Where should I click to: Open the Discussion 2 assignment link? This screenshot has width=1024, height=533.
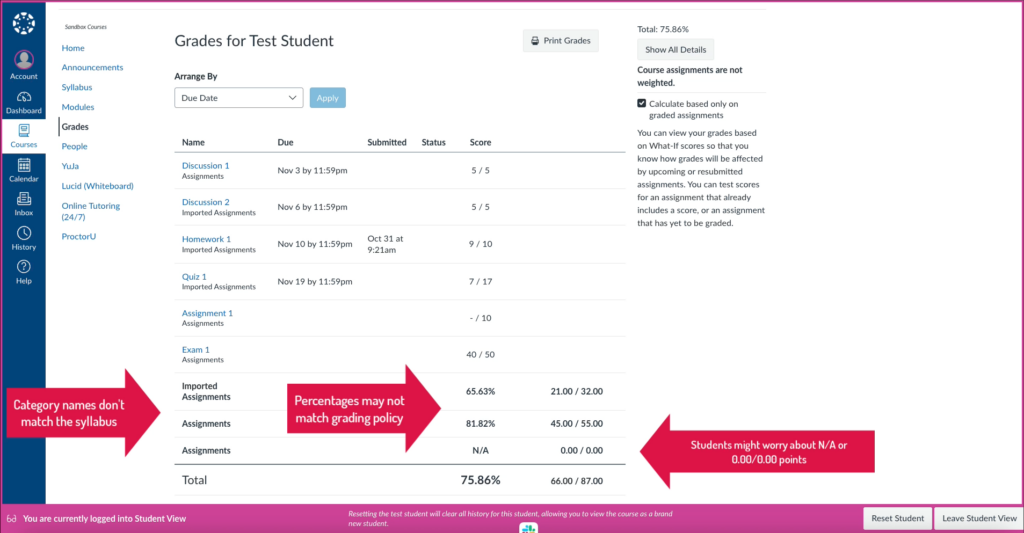(x=206, y=202)
